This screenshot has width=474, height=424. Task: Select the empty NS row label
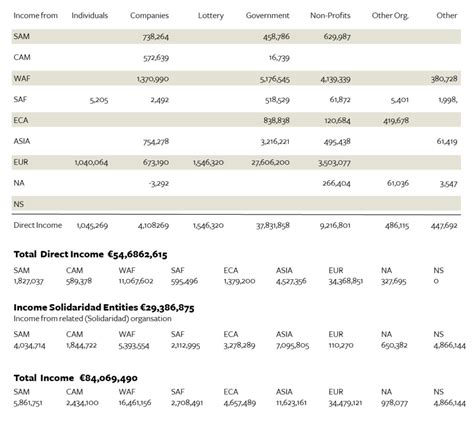pyautogui.click(x=19, y=204)
